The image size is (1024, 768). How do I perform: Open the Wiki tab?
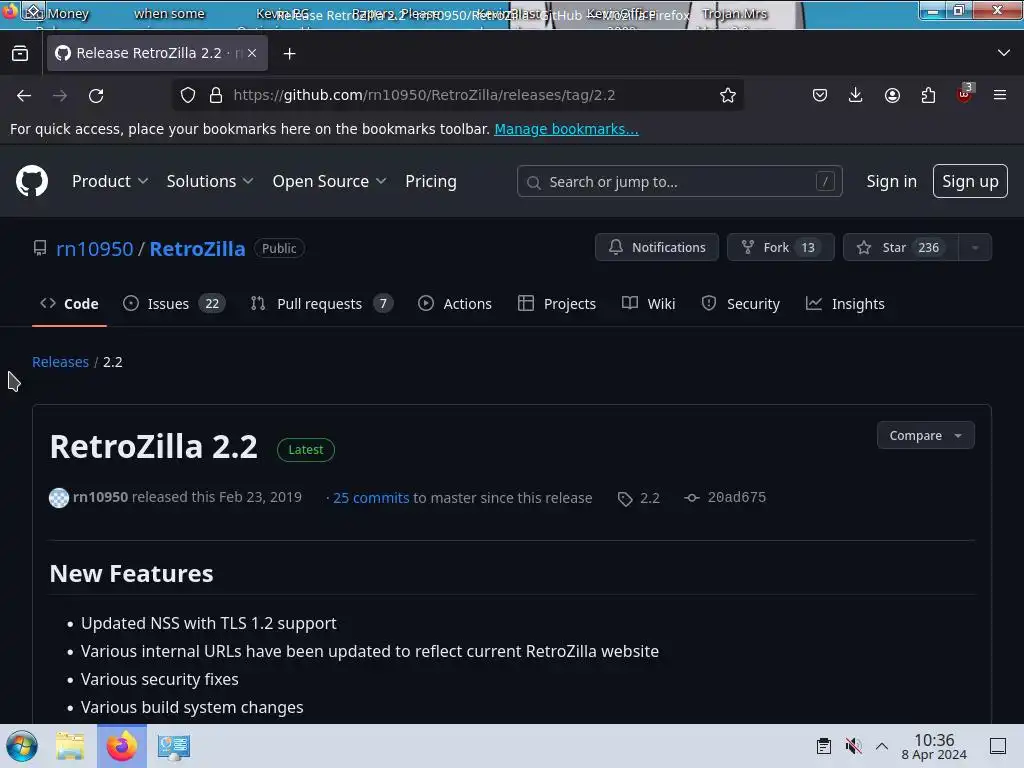coord(648,304)
